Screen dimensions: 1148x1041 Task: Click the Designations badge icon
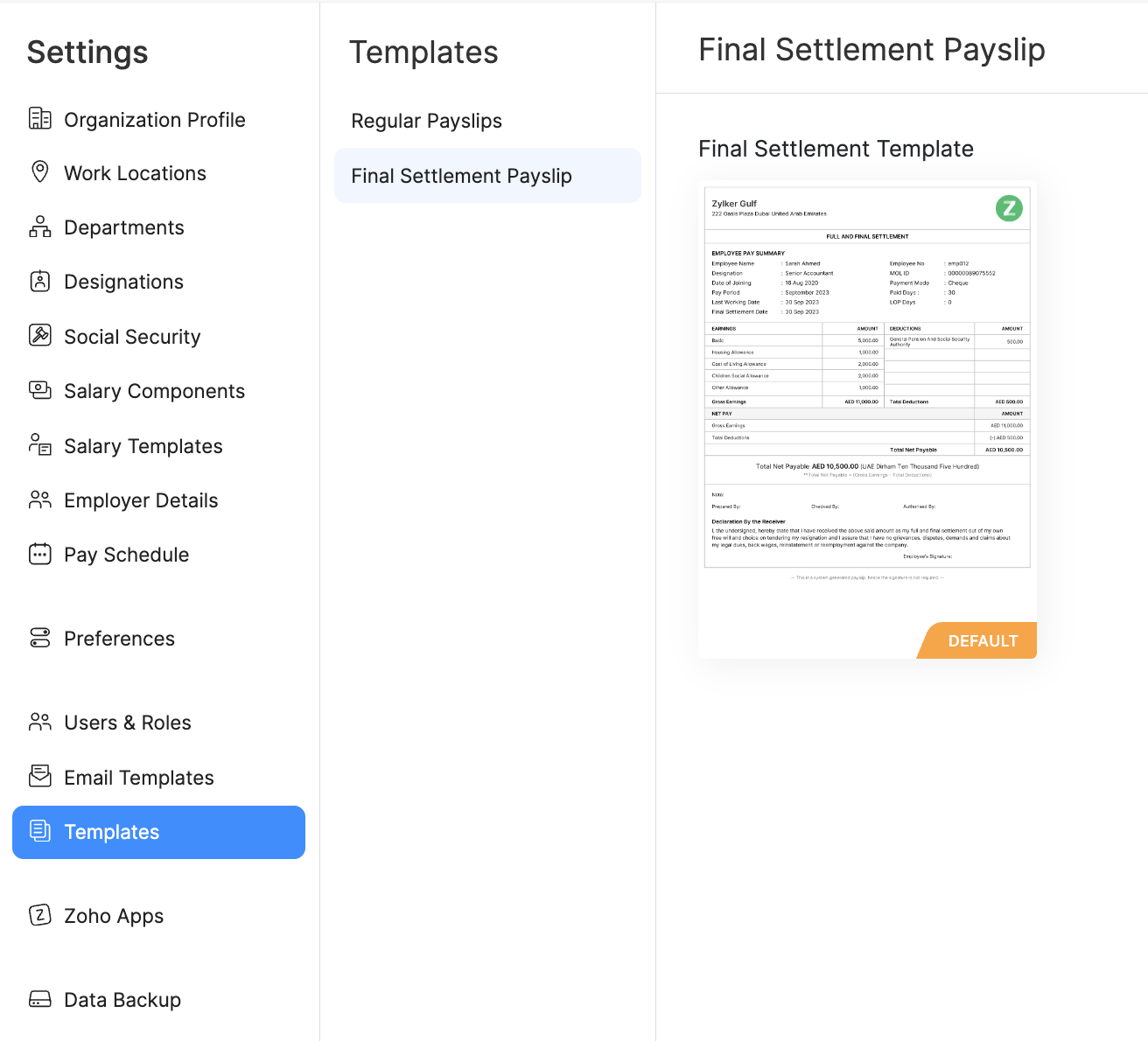click(40, 281)
